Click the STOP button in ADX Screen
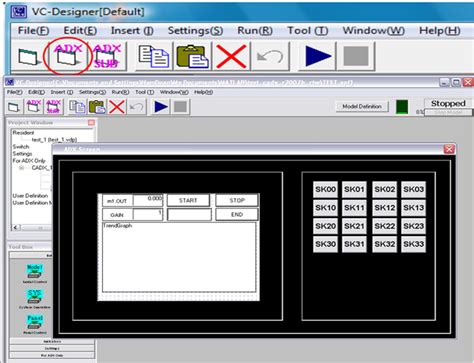This screenshot has height=363, width=474. 237,200
